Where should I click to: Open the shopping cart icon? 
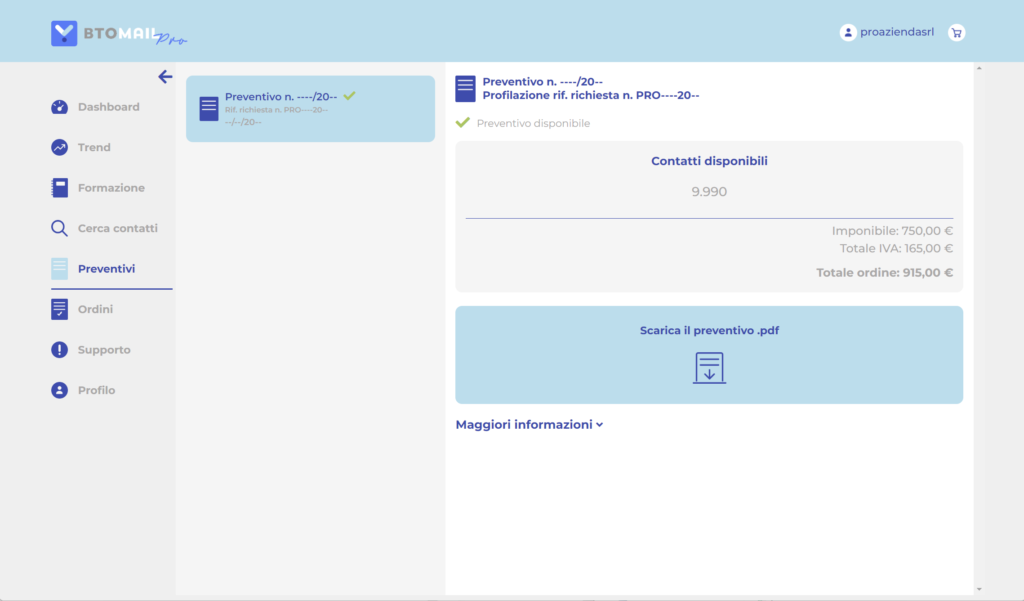coord(956,32)
